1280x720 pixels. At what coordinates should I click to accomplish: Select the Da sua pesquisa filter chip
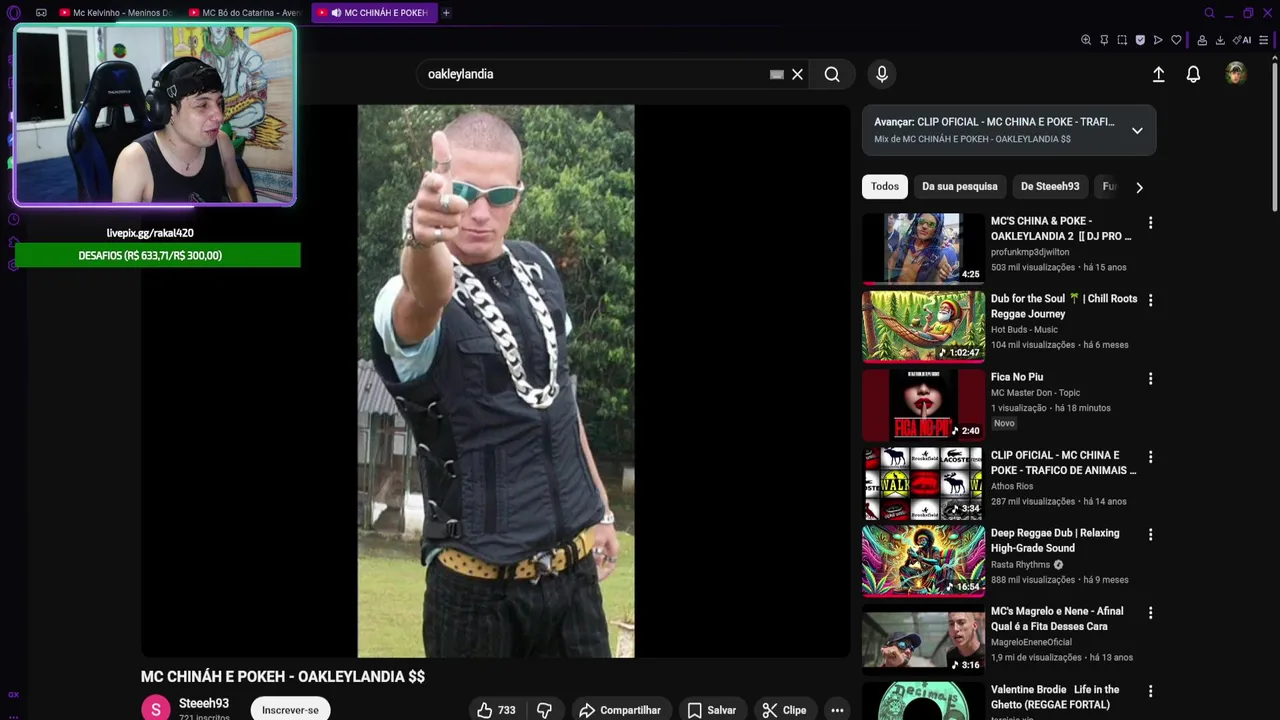click(x=959, y=186)
